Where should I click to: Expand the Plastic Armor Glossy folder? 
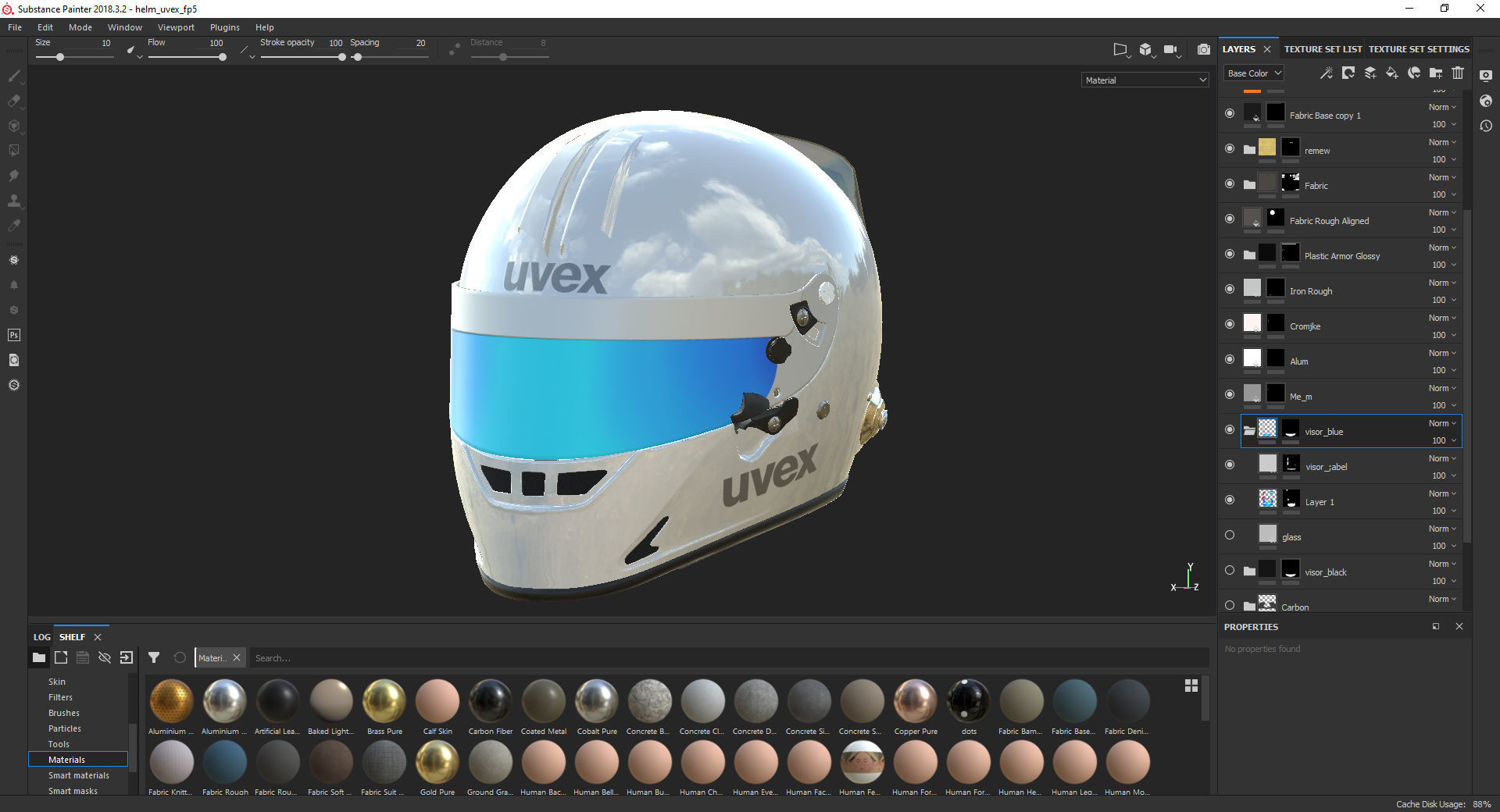(1249, 255)
